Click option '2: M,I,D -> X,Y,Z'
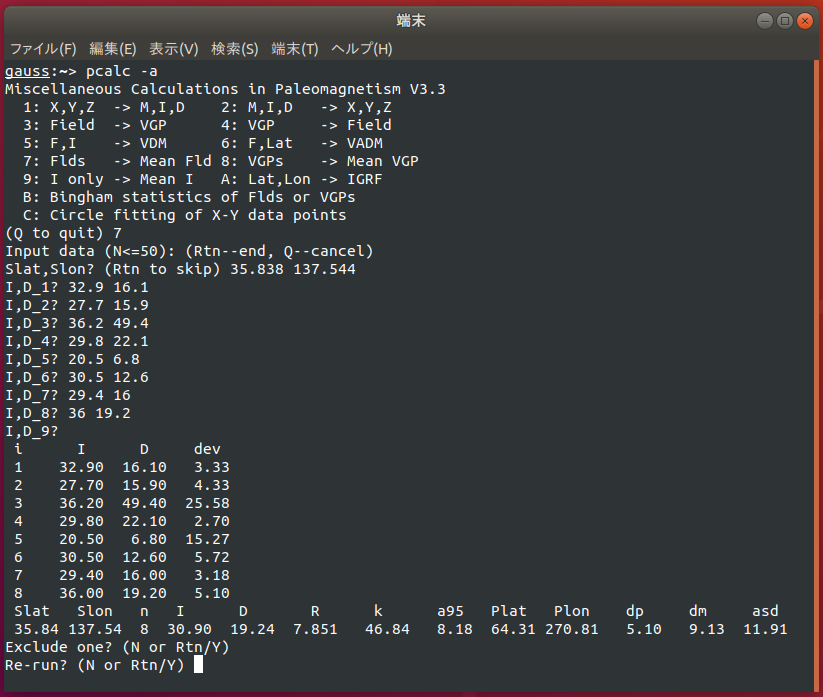823x697 pixels. [307, 108]
